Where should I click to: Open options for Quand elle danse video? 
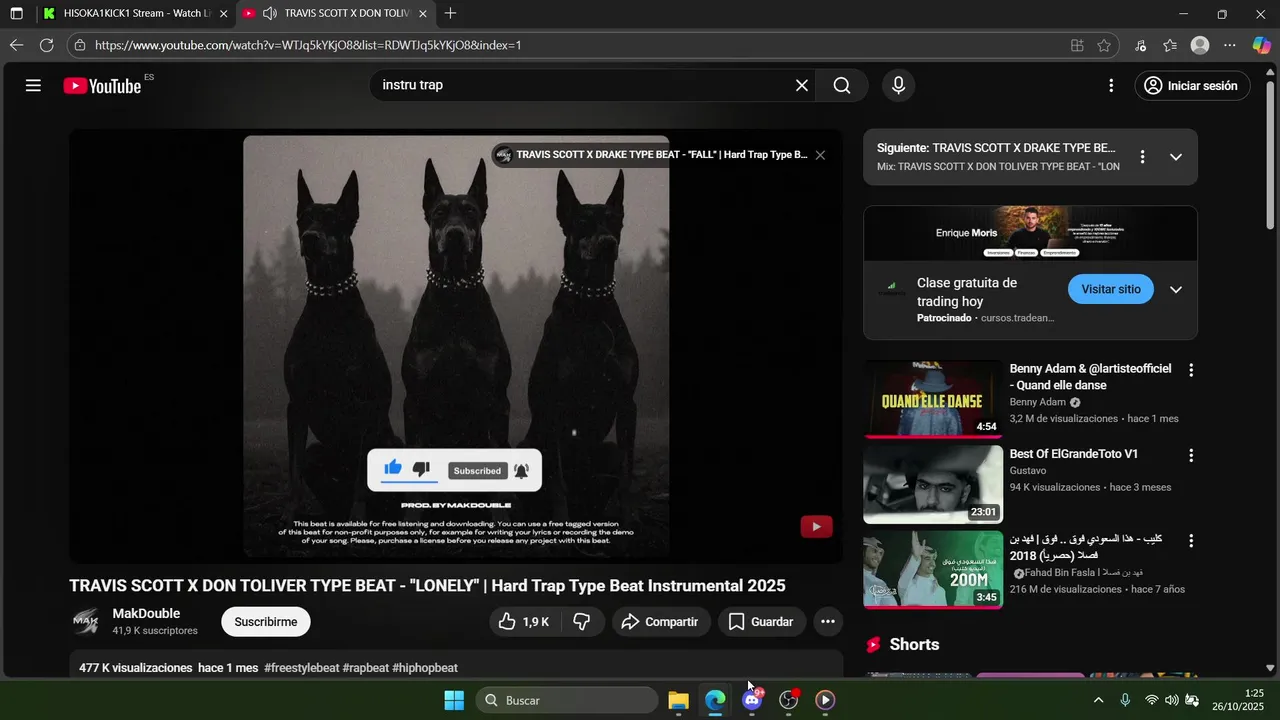pyautogui.click(x=1191, y=370)
